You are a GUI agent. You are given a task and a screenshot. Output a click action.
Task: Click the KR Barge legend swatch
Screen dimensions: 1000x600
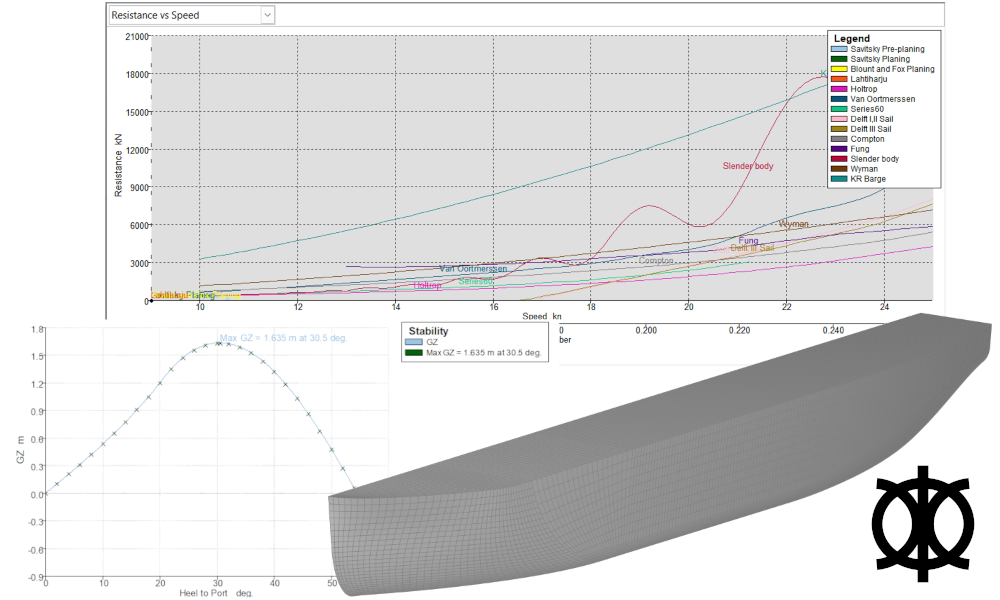[840, 179]
